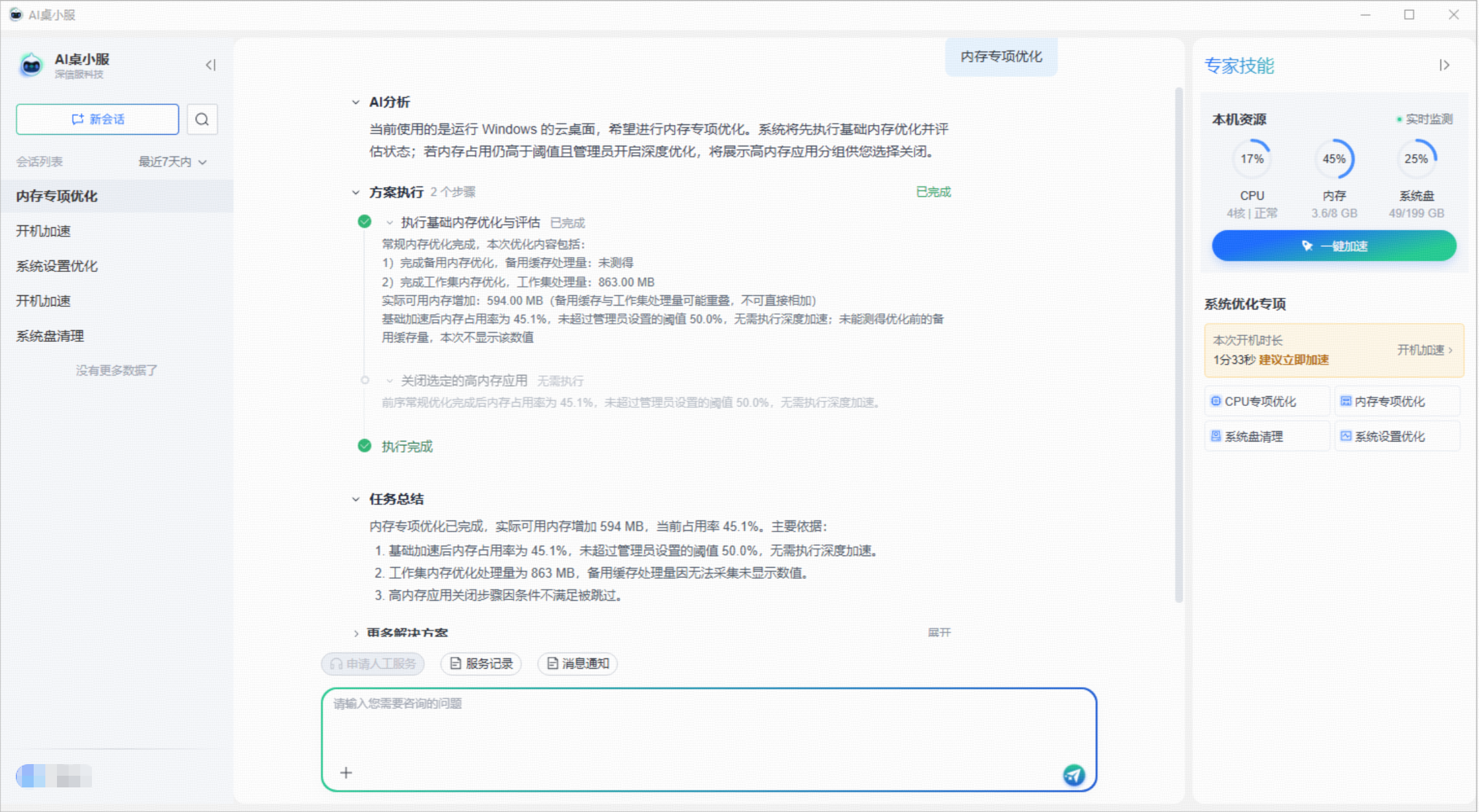Open 消息通知
Image resolution: width=1479 pixels, height=812 pixels.
tap(578, 664)
